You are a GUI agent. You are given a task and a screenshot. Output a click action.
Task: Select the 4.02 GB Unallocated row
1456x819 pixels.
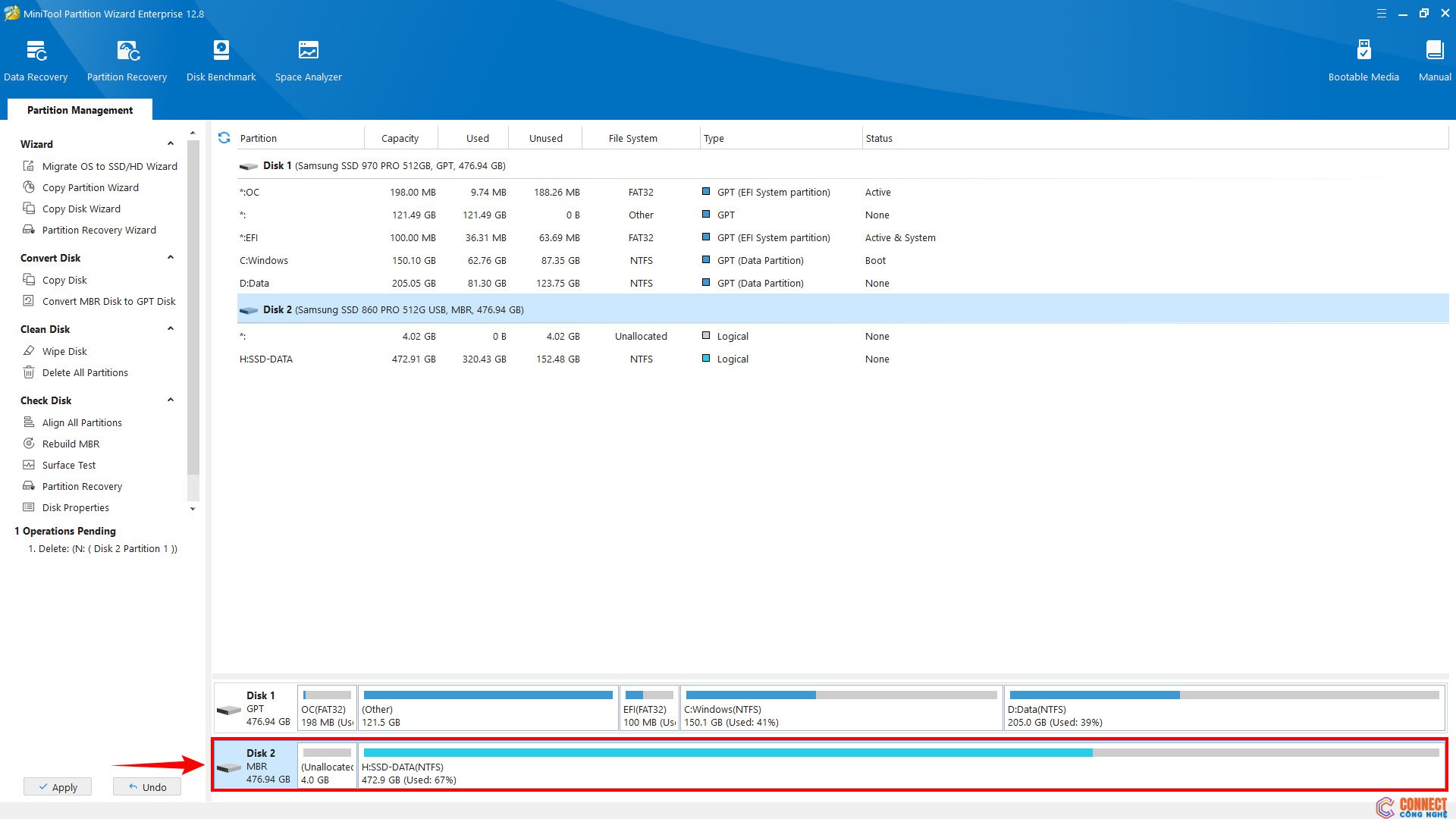pos(843,336)
